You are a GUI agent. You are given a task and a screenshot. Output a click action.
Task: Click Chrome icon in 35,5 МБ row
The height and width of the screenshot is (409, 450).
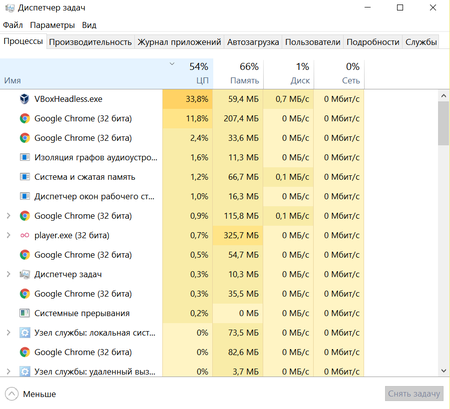pyautogui.click(x=24, y=294)
